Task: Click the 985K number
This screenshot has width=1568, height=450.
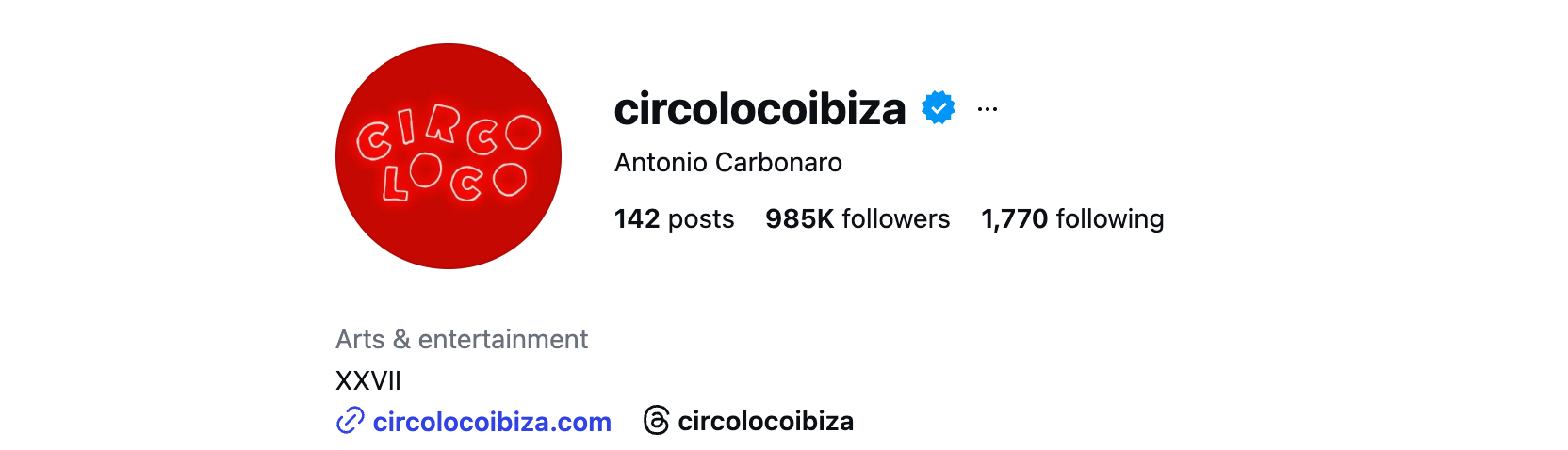Action: coord(800,218)
